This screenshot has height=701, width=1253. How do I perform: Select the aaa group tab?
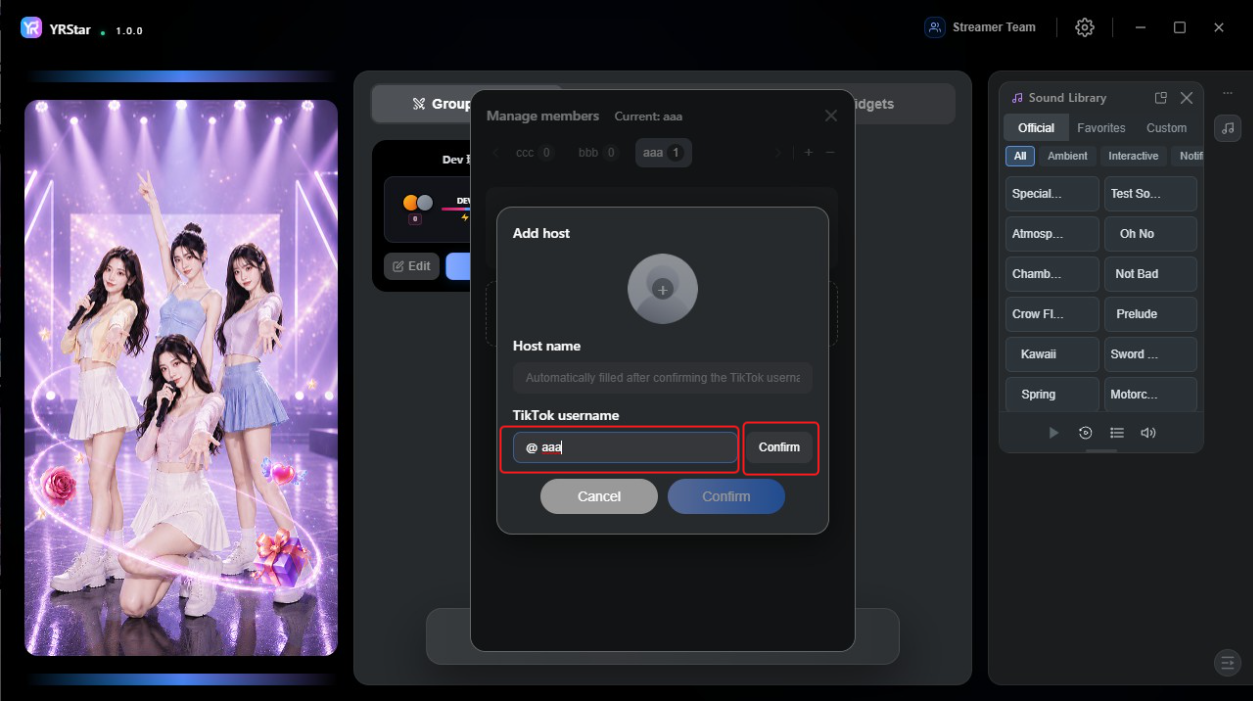coord(663,153)
